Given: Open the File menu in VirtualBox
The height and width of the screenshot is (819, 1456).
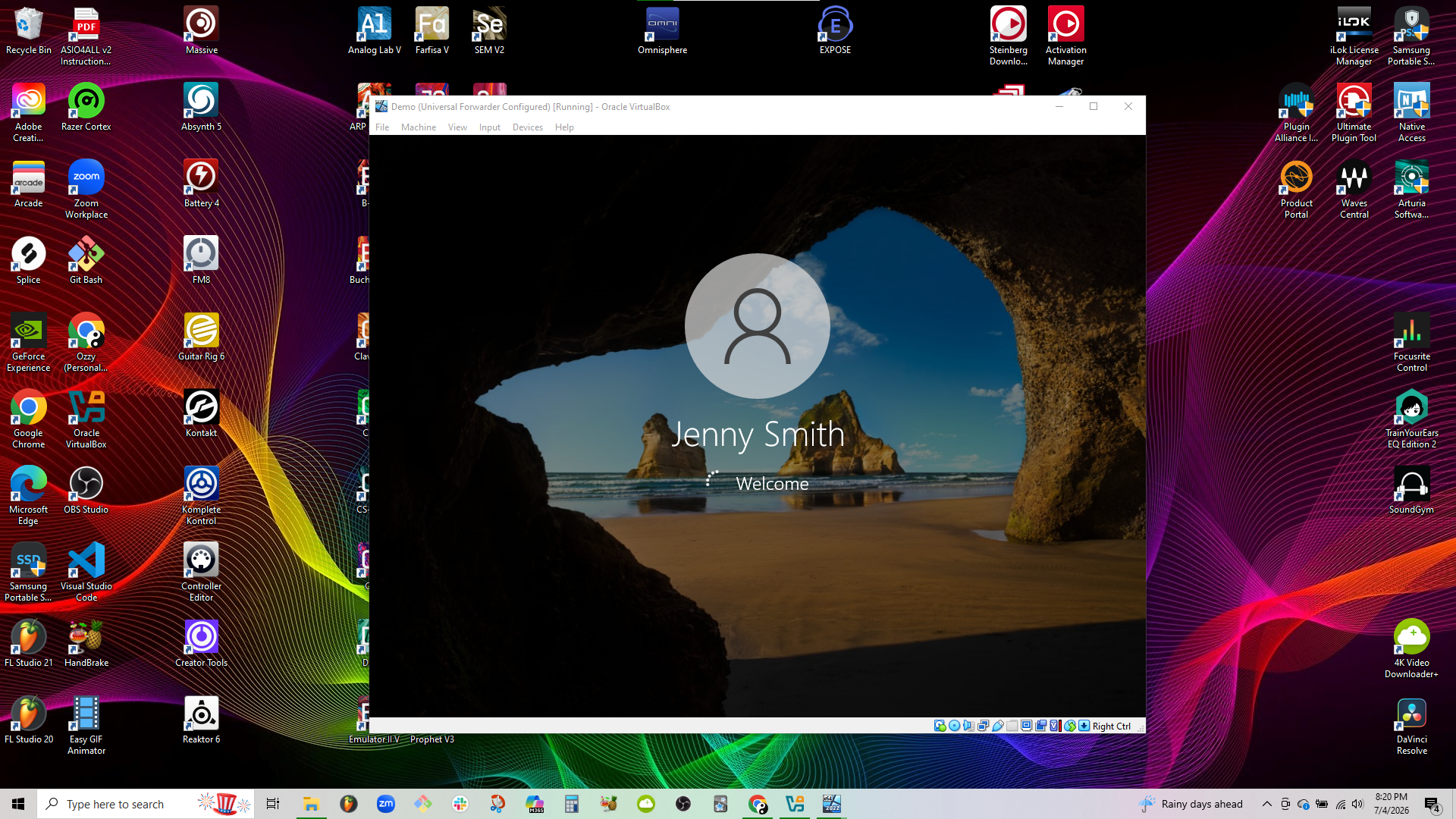Looking at the screenshot, I should pyautogui.click(x=382, y=127).
